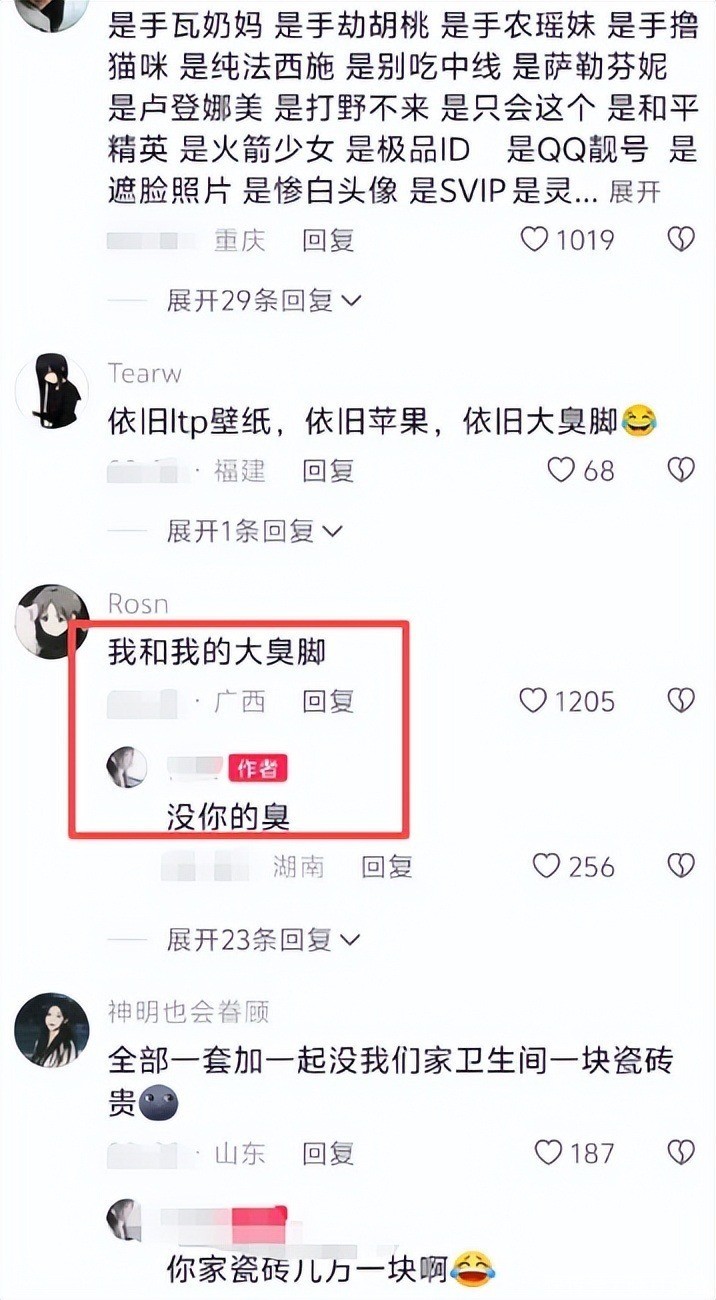The image size is (716, 1300).
Task: Expand the 23 replies under Rosn
Action: 264,940
